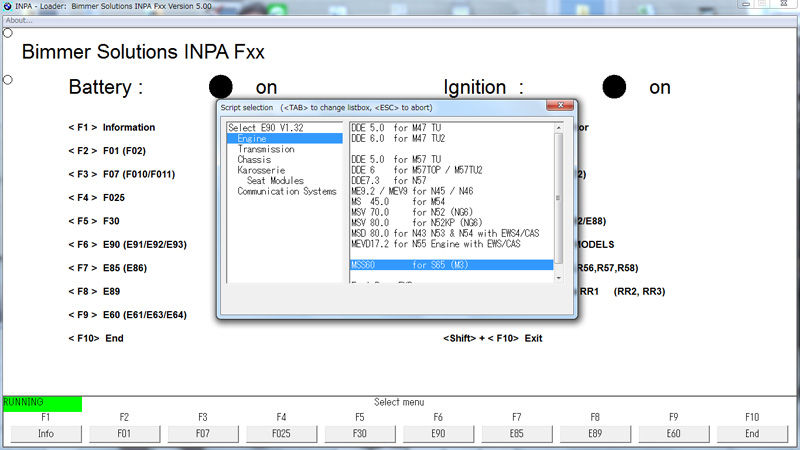Select MSD 80.0 for N43 N53 & N54

pyautogui.click(x=445, y=233)
